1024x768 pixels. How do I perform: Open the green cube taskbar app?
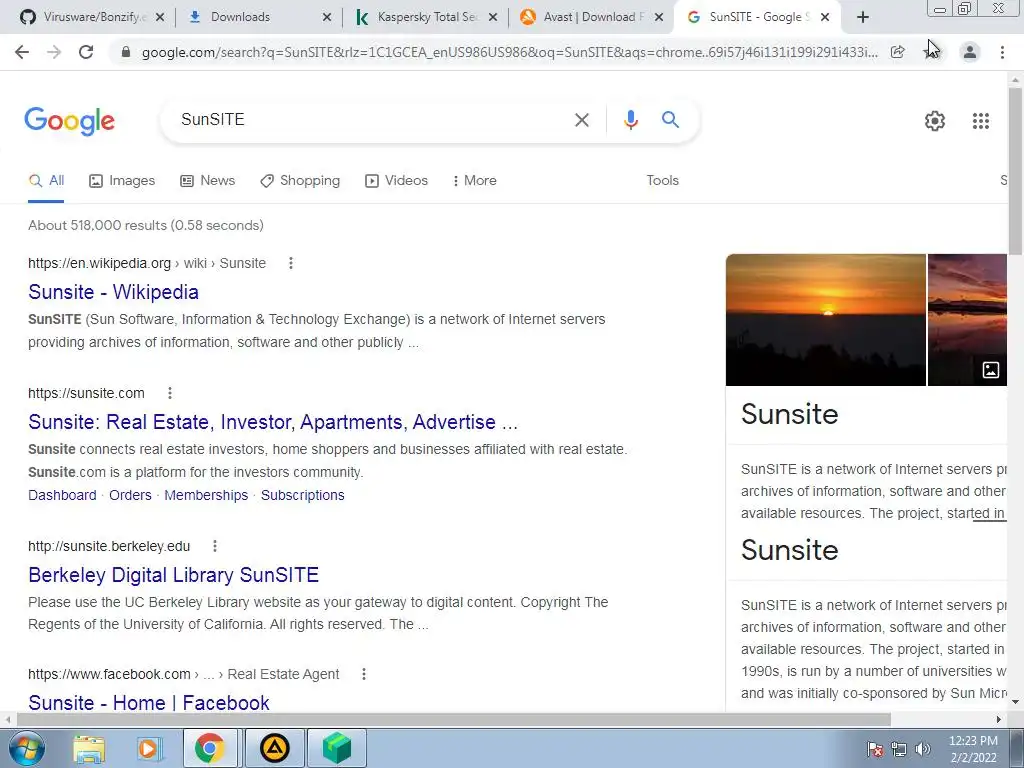pyautogui.click(x=336, y=748)
